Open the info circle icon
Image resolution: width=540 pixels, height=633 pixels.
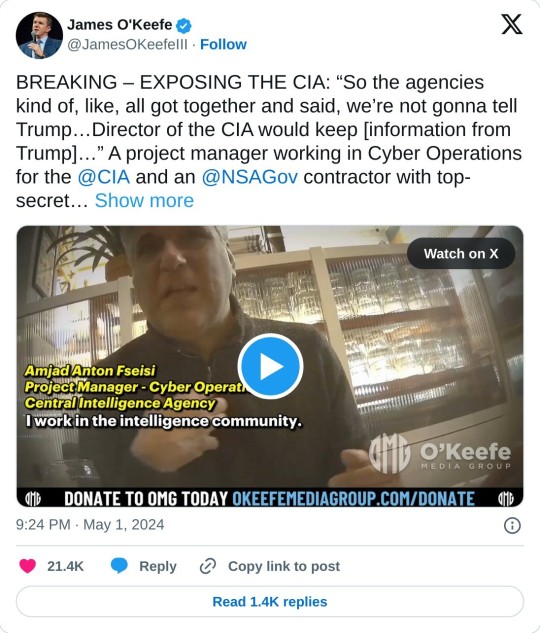coord(512,526)
